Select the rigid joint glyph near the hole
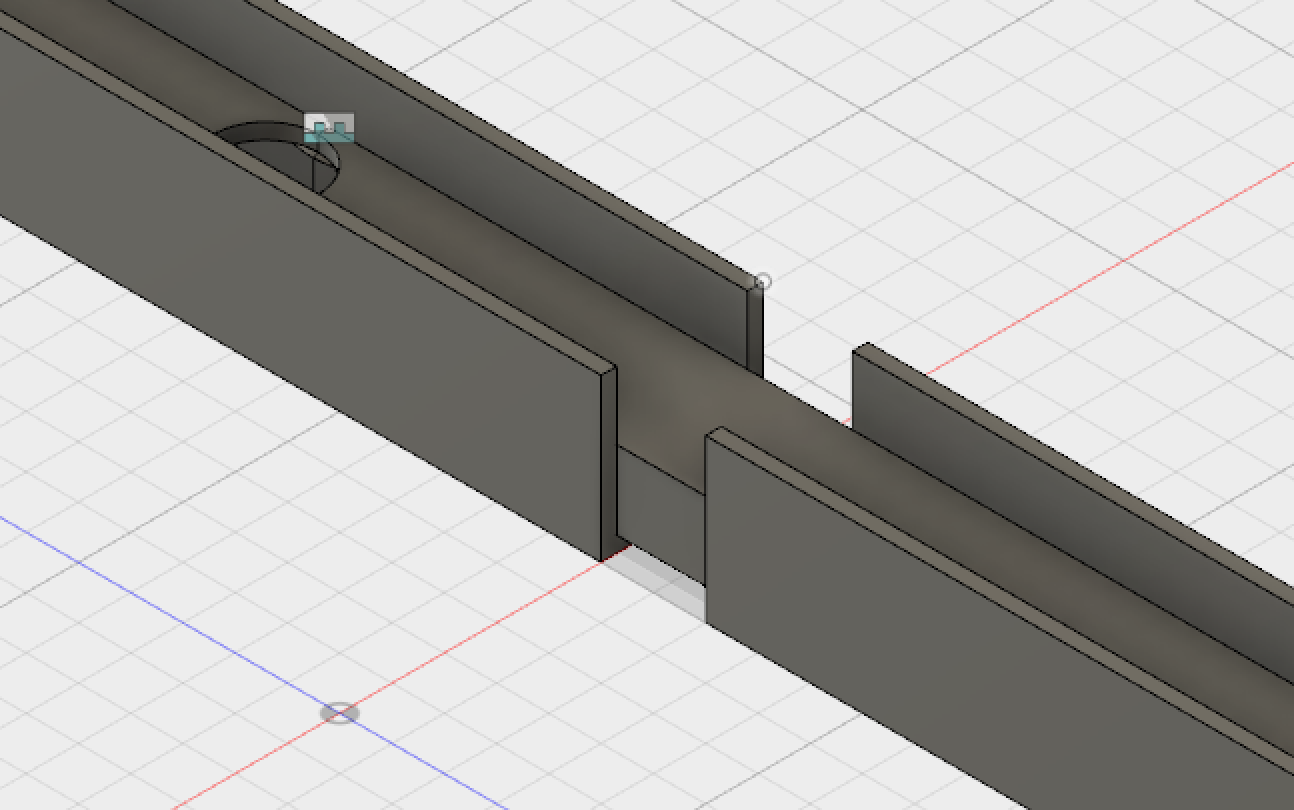The width and height of the screenshot is (1294, 810). point(329,128)
